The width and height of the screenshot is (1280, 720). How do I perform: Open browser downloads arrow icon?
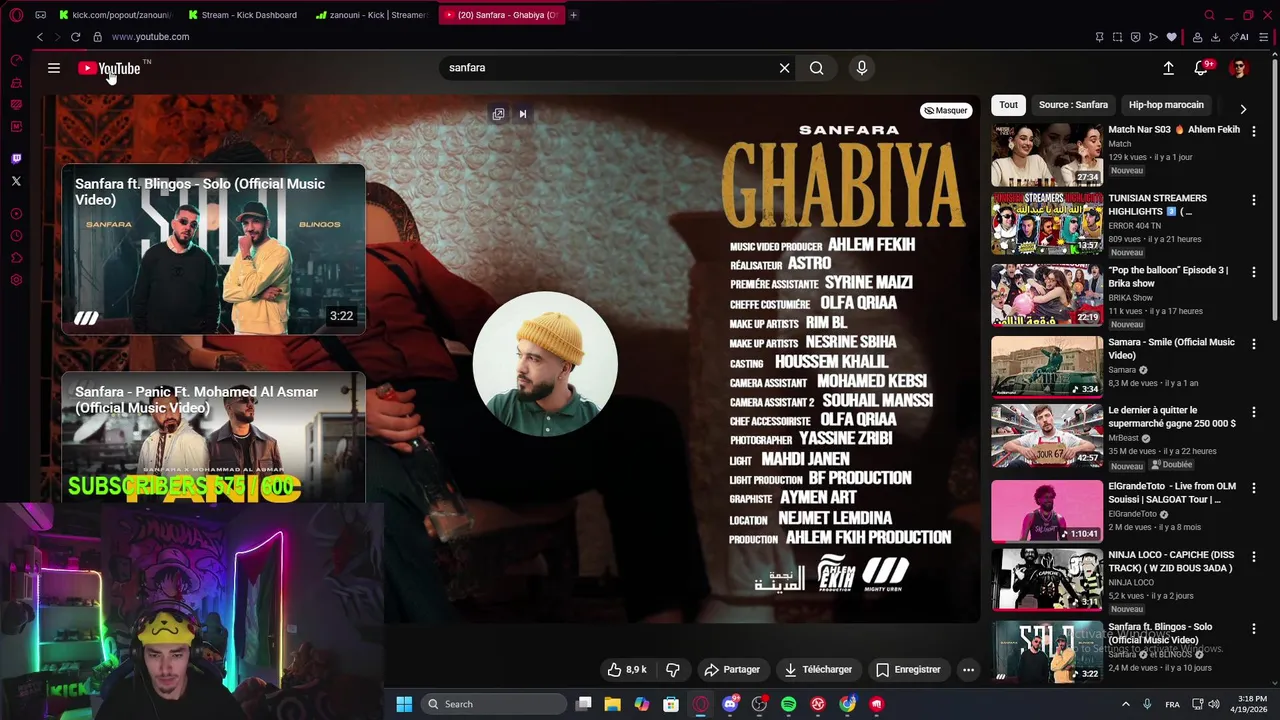pyautogui.click(x=1215, y=37)
